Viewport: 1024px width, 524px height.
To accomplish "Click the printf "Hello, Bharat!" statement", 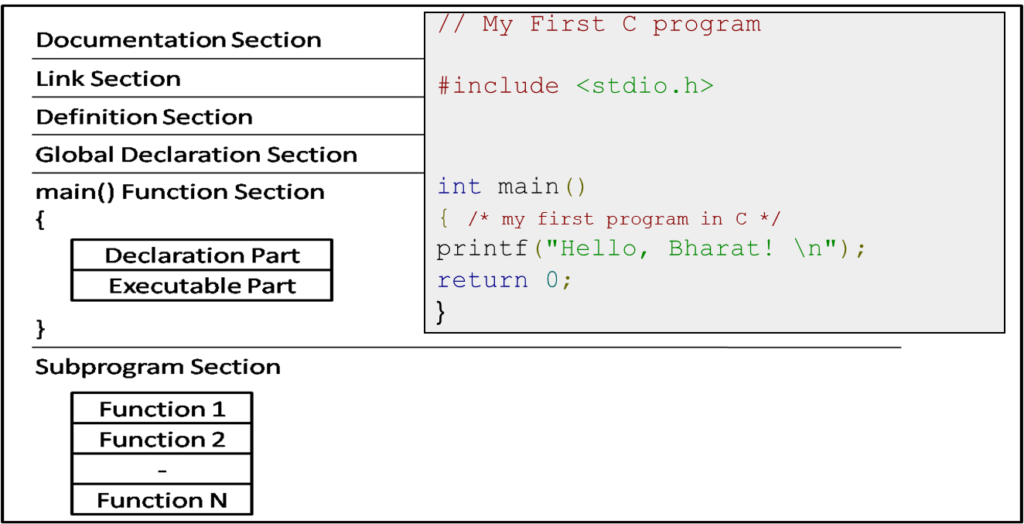I will click(x=651, y=249).
